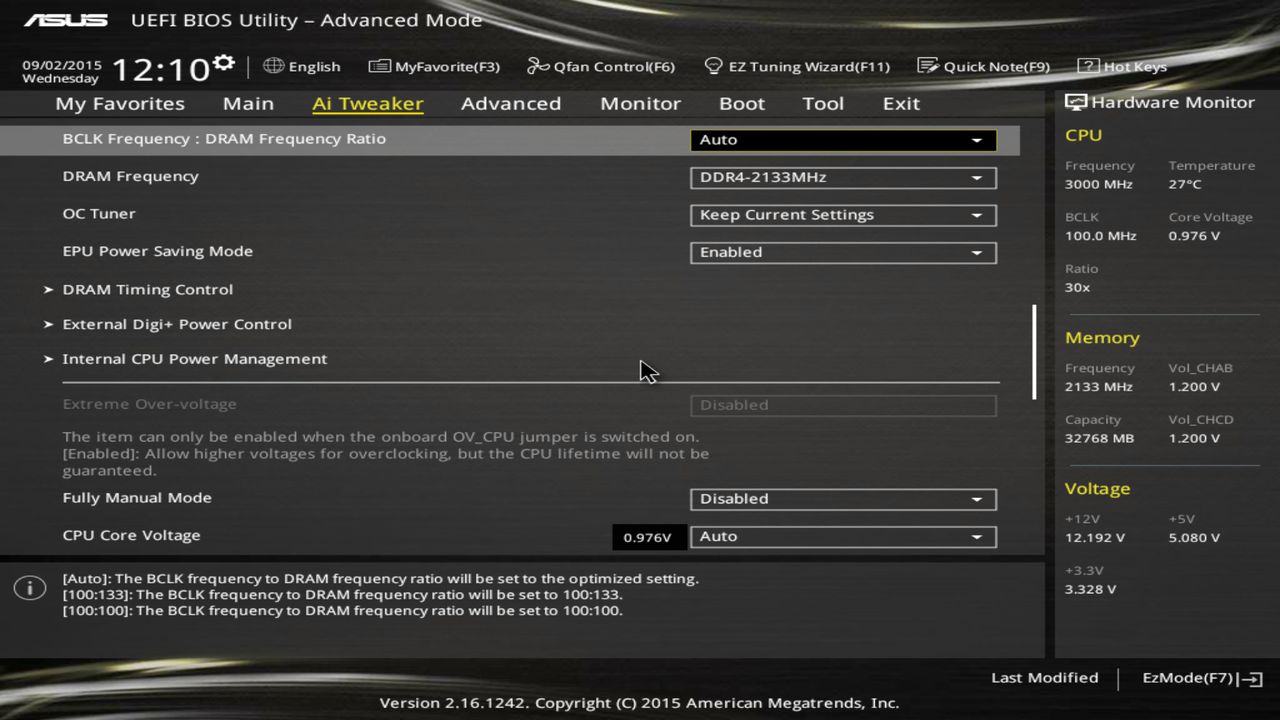Click the Hardware Monitor screen icon

(x=1076, y=102)
